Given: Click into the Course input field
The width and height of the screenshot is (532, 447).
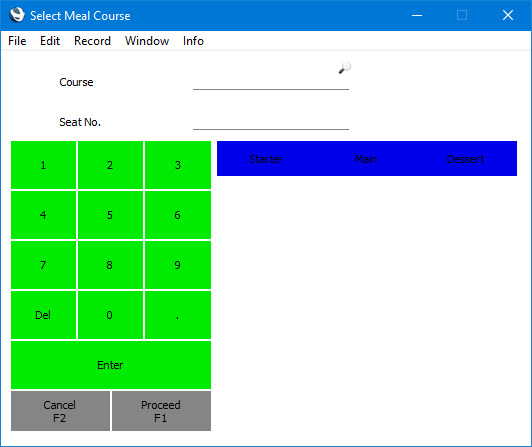Looking at the screenshot, I should click(x=271, y=82).
